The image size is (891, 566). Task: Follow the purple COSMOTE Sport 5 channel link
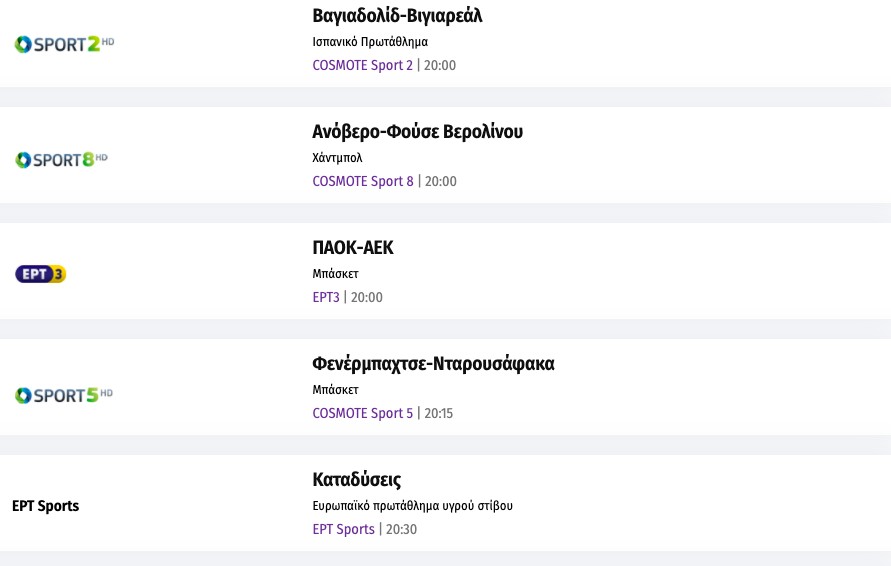(x=362, y=414)
